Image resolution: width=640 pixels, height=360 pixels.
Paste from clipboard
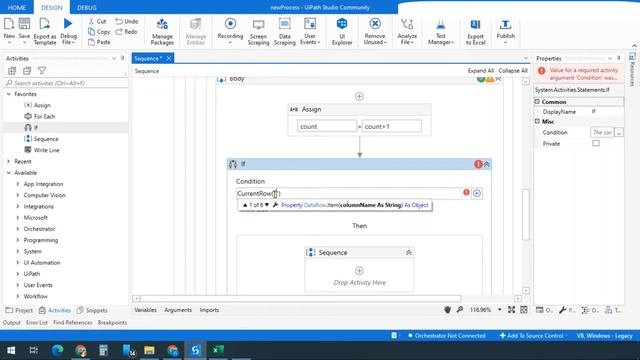point(99,42)
